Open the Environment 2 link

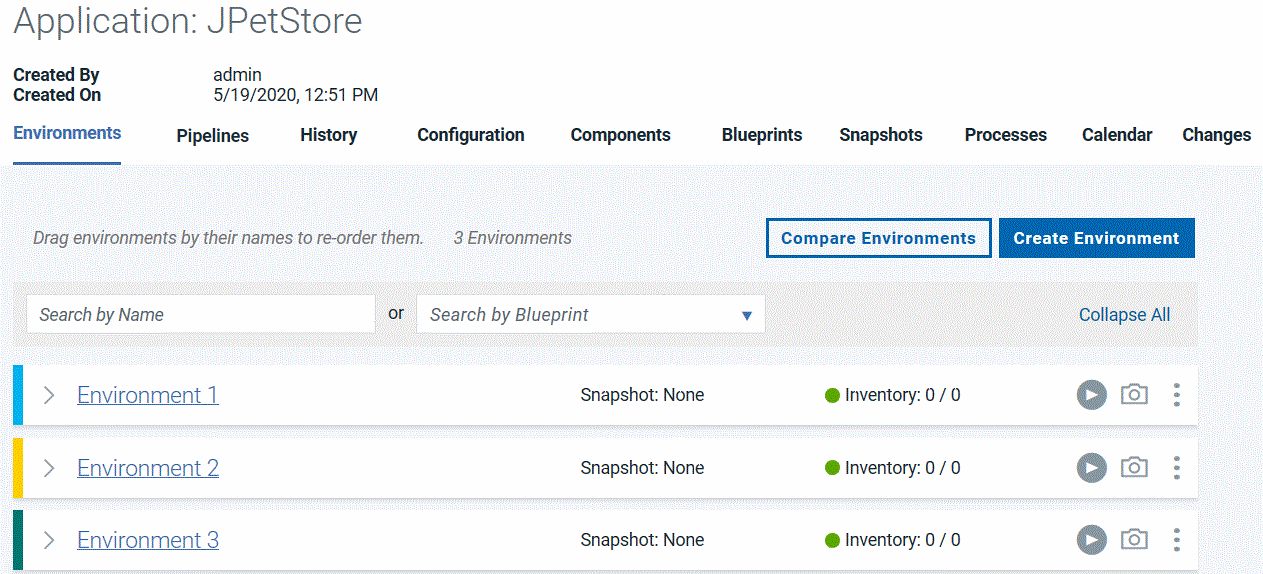(x=148, y=468)
